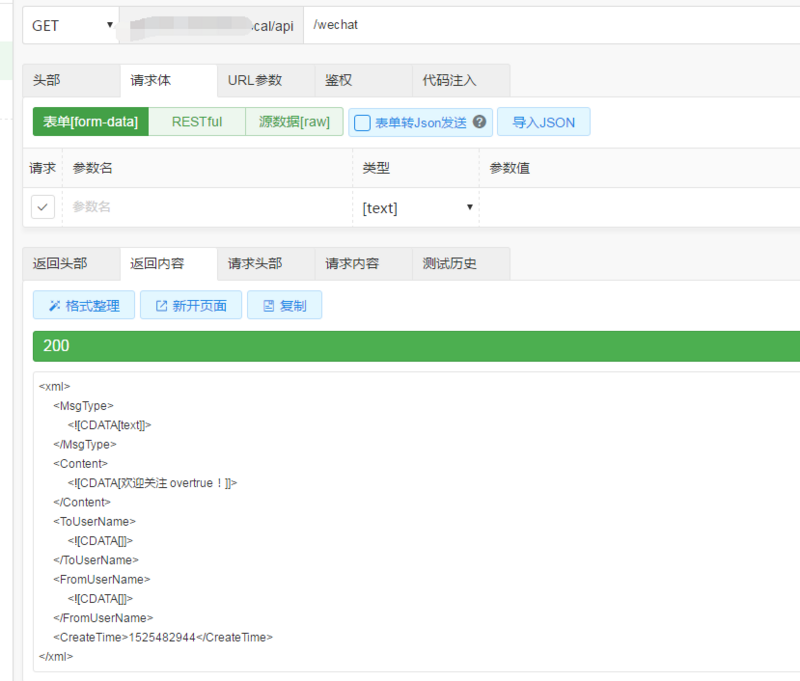Click the 导入JSON button
Screen dimensions: 800x681
click(x=543, y=122)
